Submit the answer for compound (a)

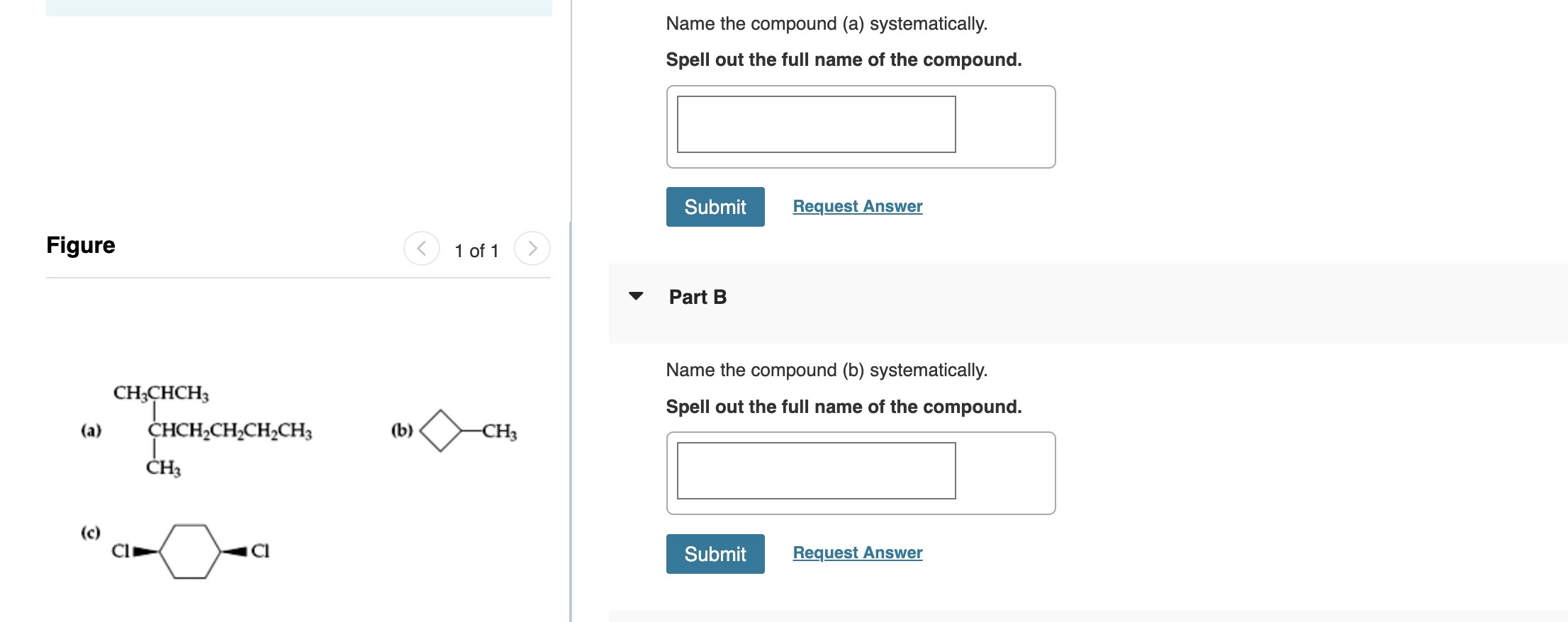pos(715,206)
